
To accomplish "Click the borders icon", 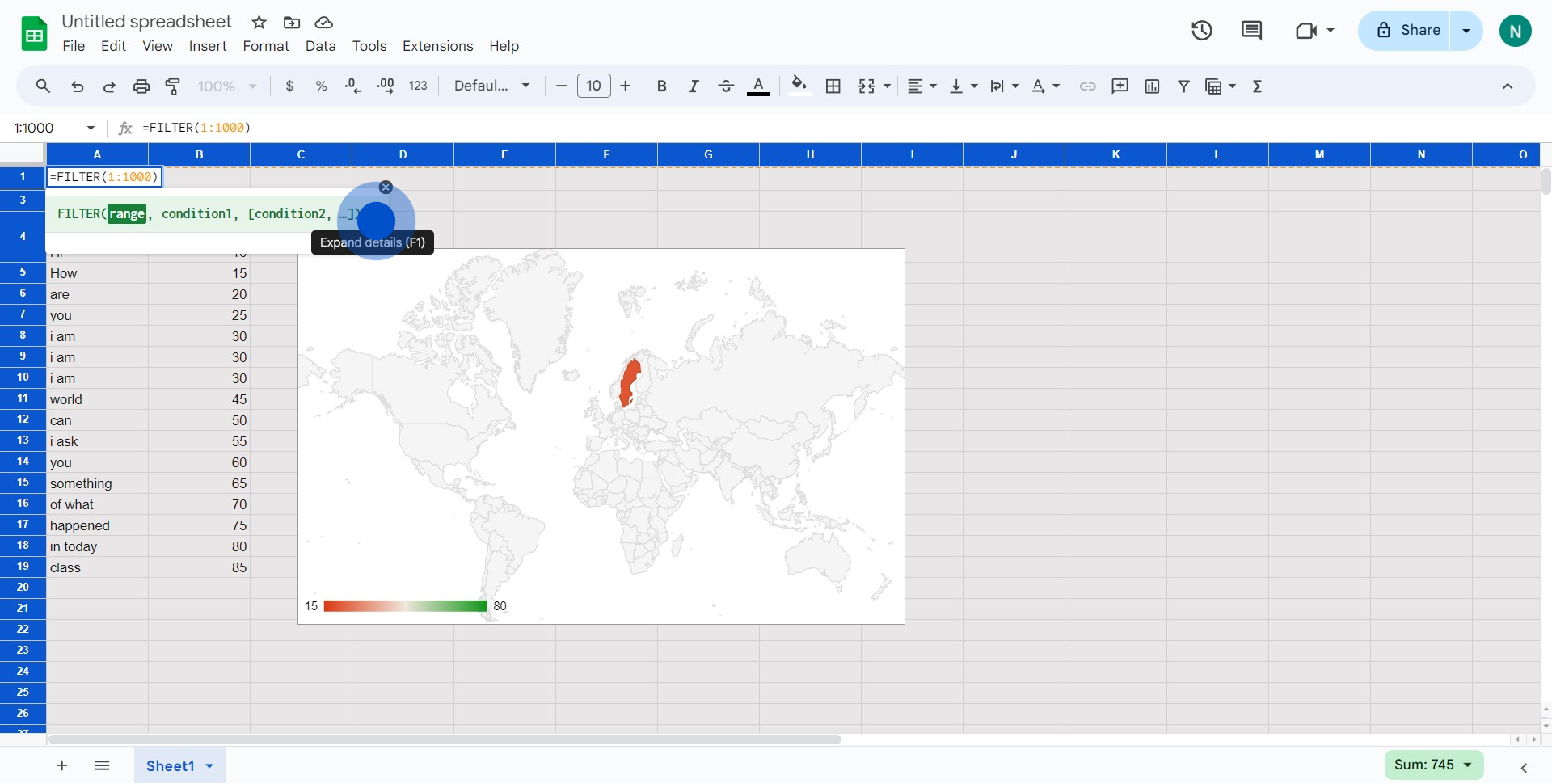I will point(833,86).
